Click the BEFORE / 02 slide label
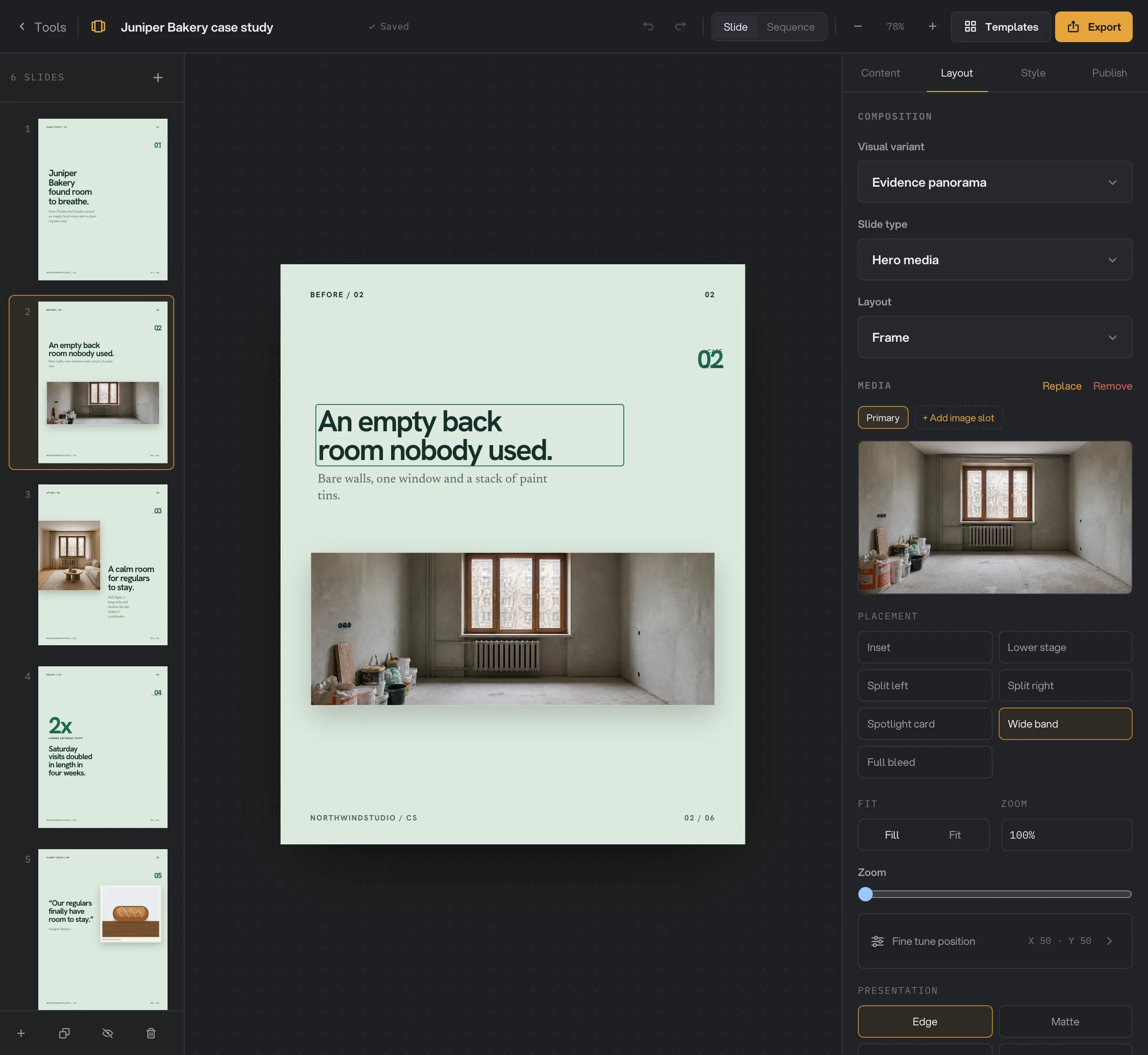 coord(337,294)
